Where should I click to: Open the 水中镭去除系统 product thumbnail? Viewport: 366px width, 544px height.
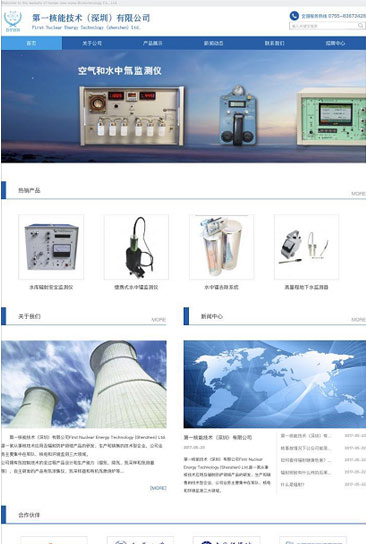click(x=221, y=247)
